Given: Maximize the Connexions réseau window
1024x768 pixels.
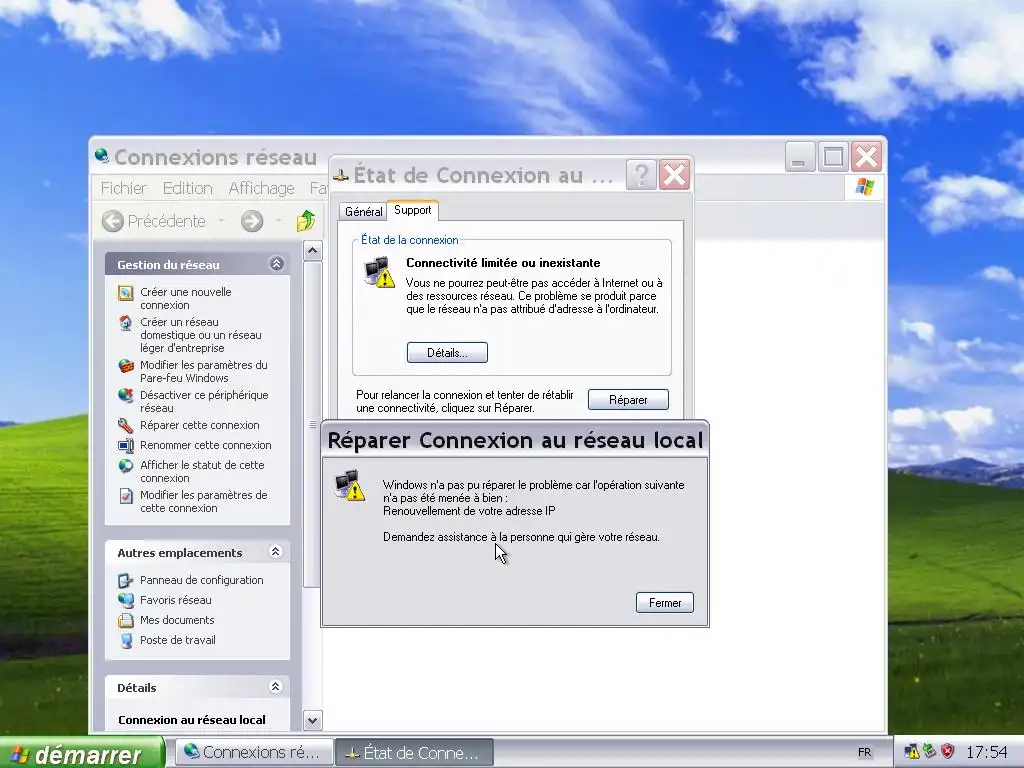Looking at the screenshot, I should [833, 157].
